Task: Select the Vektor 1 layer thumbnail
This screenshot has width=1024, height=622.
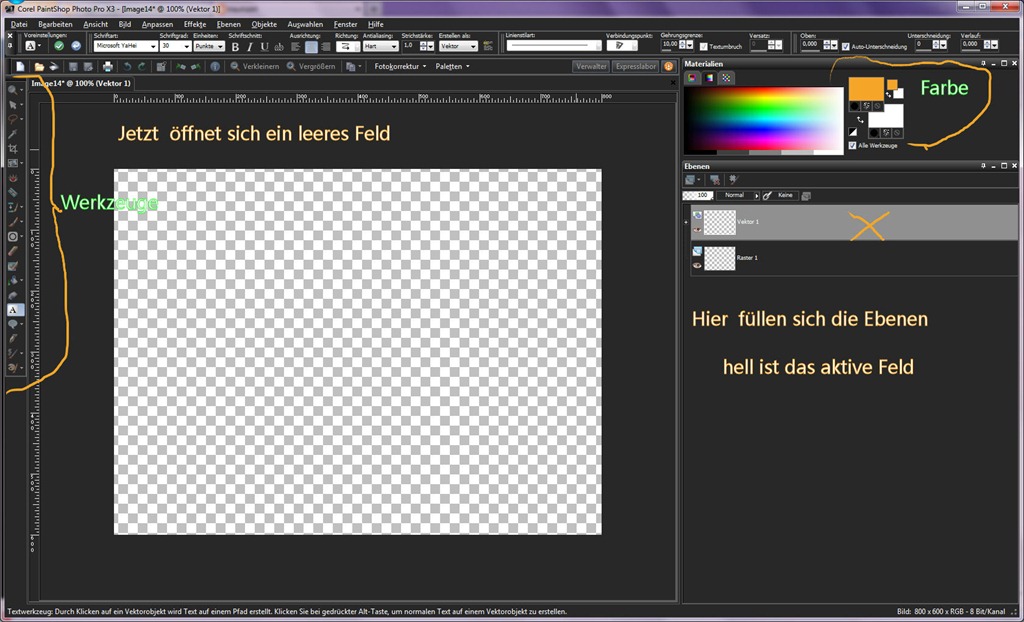Action: pyautogui.click(x=720, y=222)
